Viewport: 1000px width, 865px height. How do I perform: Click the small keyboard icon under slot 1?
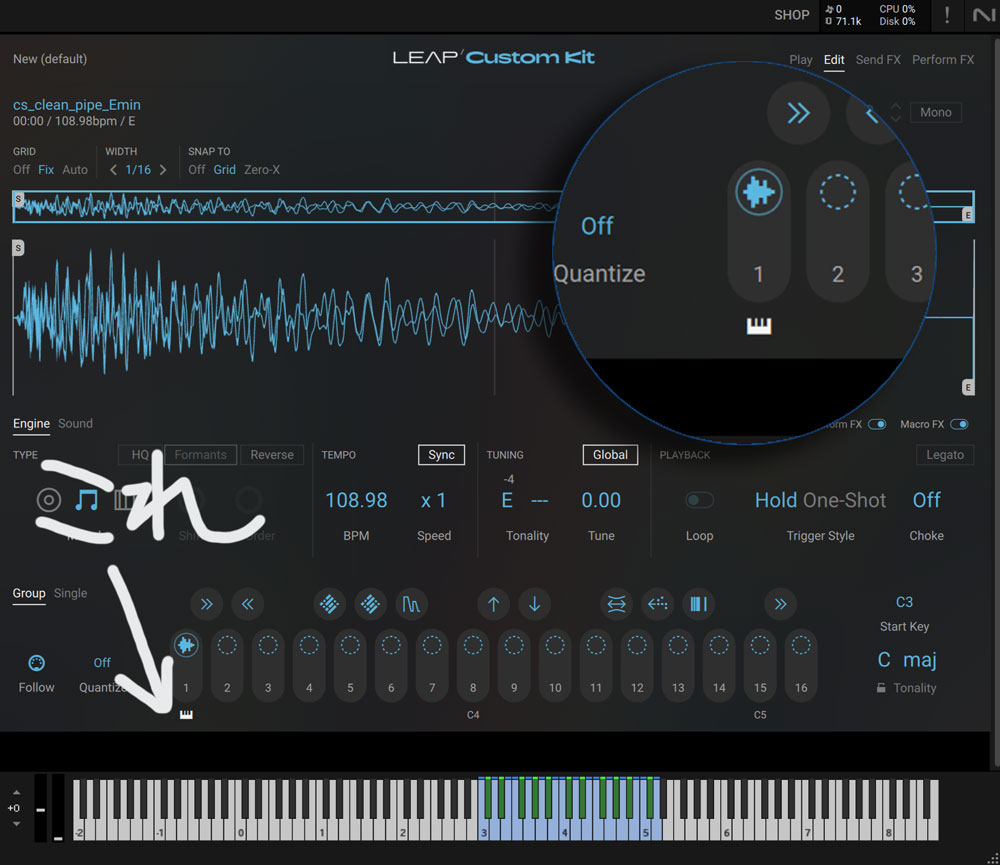tap(186, 714)
